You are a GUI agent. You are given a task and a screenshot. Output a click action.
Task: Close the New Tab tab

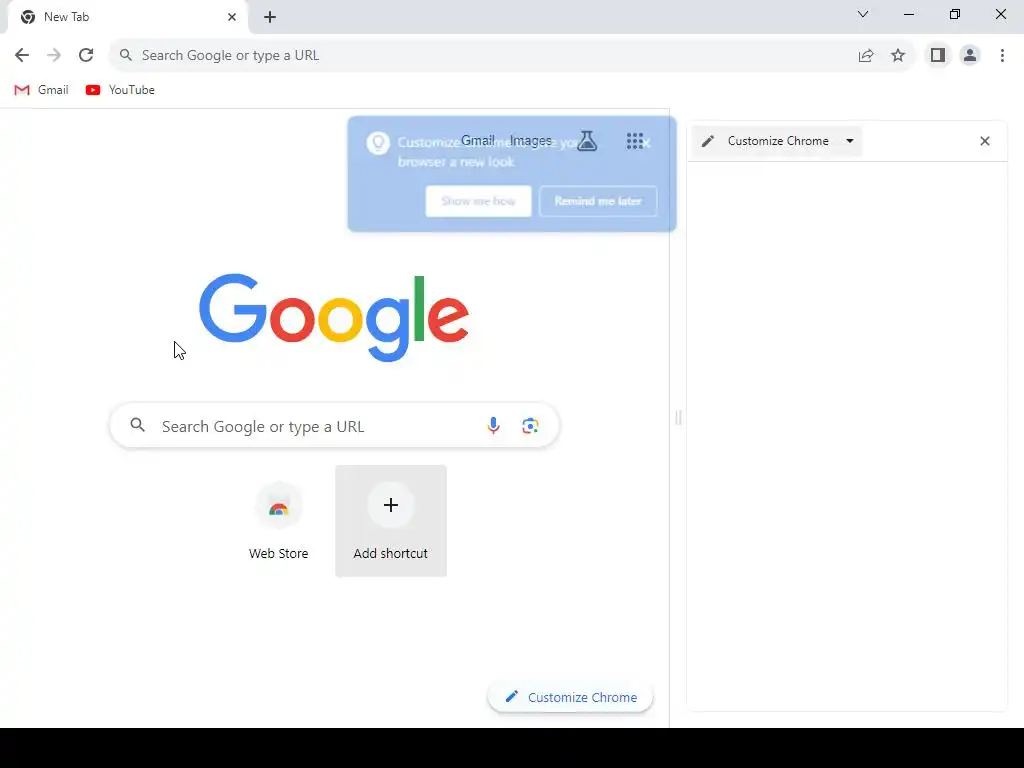232,17
